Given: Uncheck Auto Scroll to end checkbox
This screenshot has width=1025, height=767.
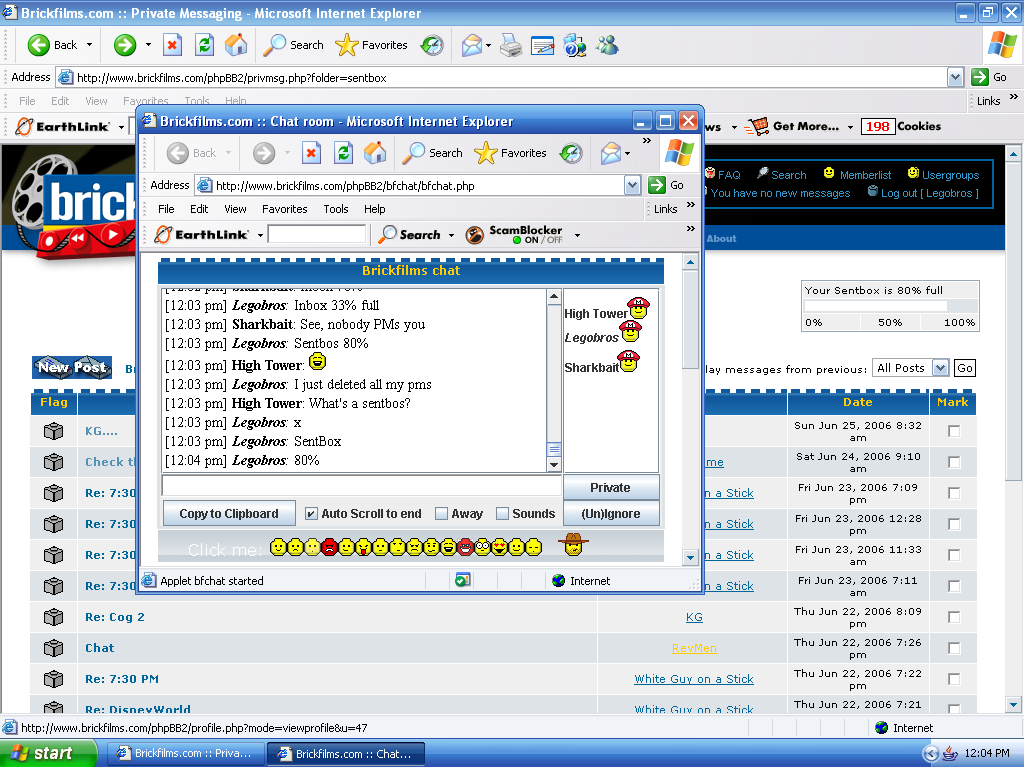Looking at the screenshot, I should [311, 514].
